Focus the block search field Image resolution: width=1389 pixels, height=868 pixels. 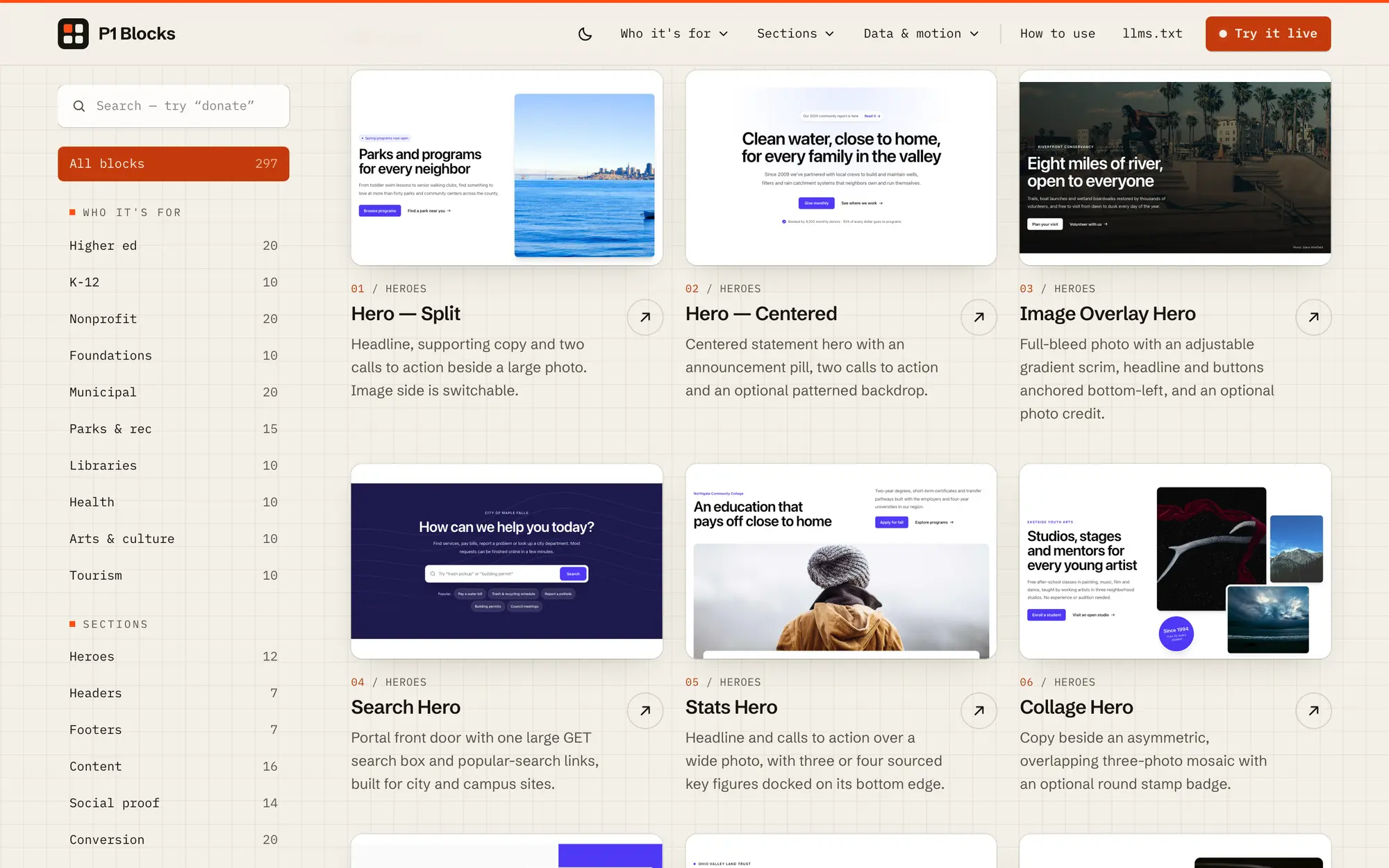tap(174, 106)
